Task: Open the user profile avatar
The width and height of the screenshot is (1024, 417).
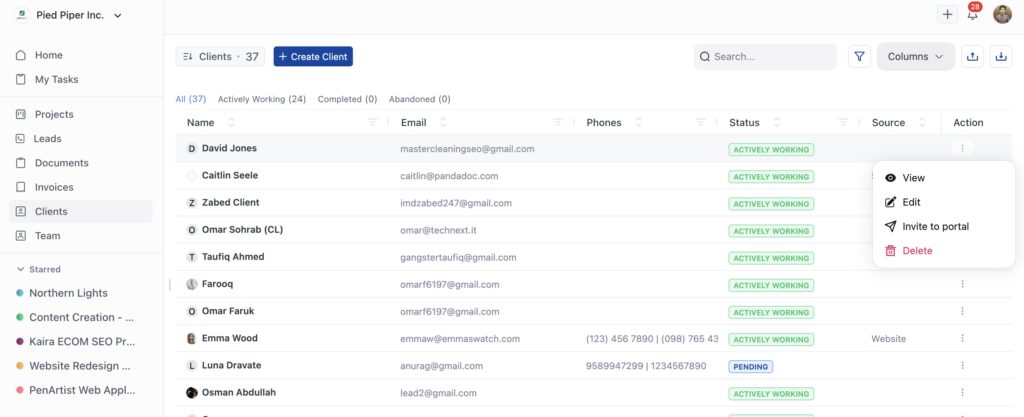Action: [x=1002, y=14]
